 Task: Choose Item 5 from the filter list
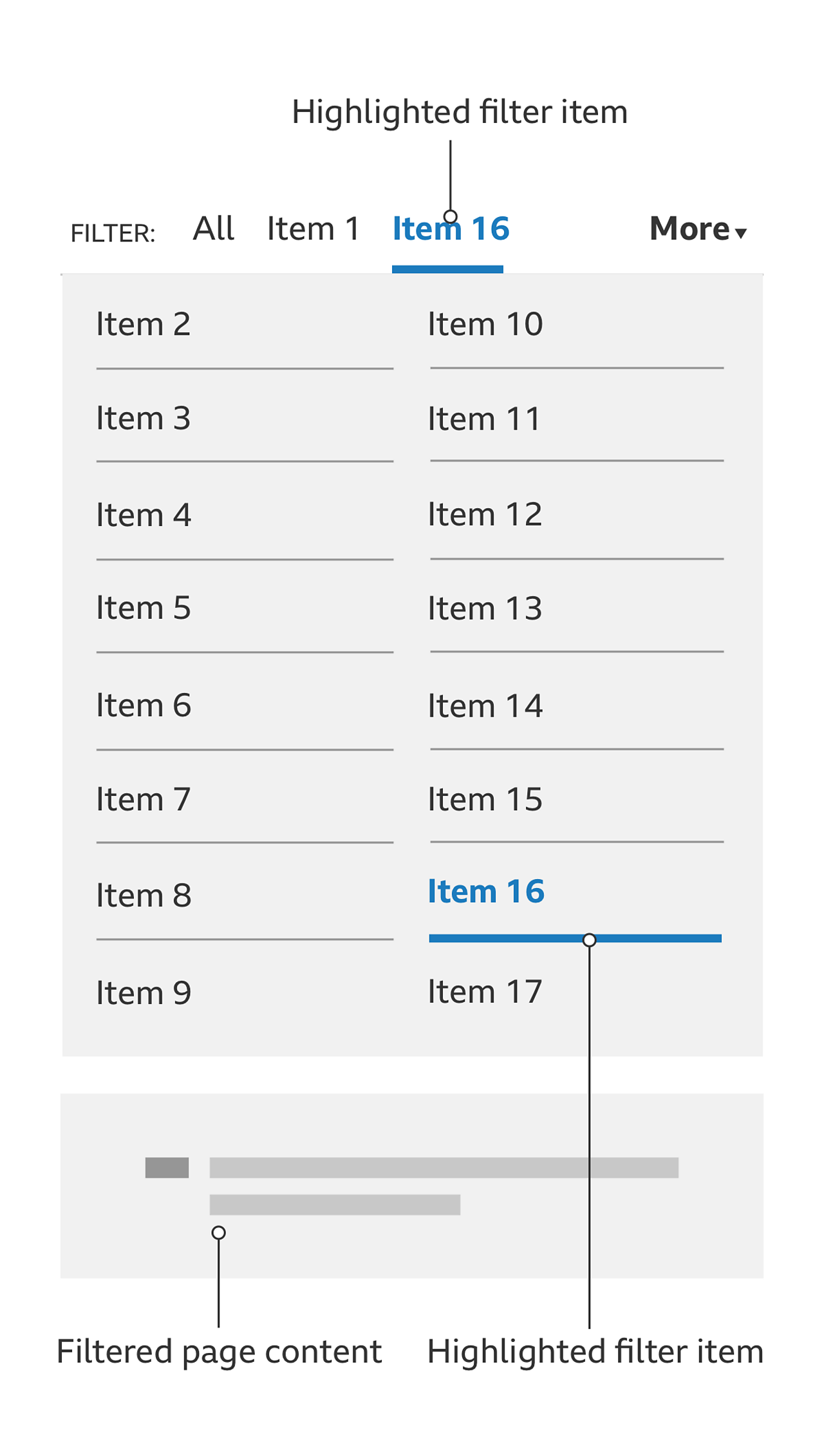pos(144,608)
